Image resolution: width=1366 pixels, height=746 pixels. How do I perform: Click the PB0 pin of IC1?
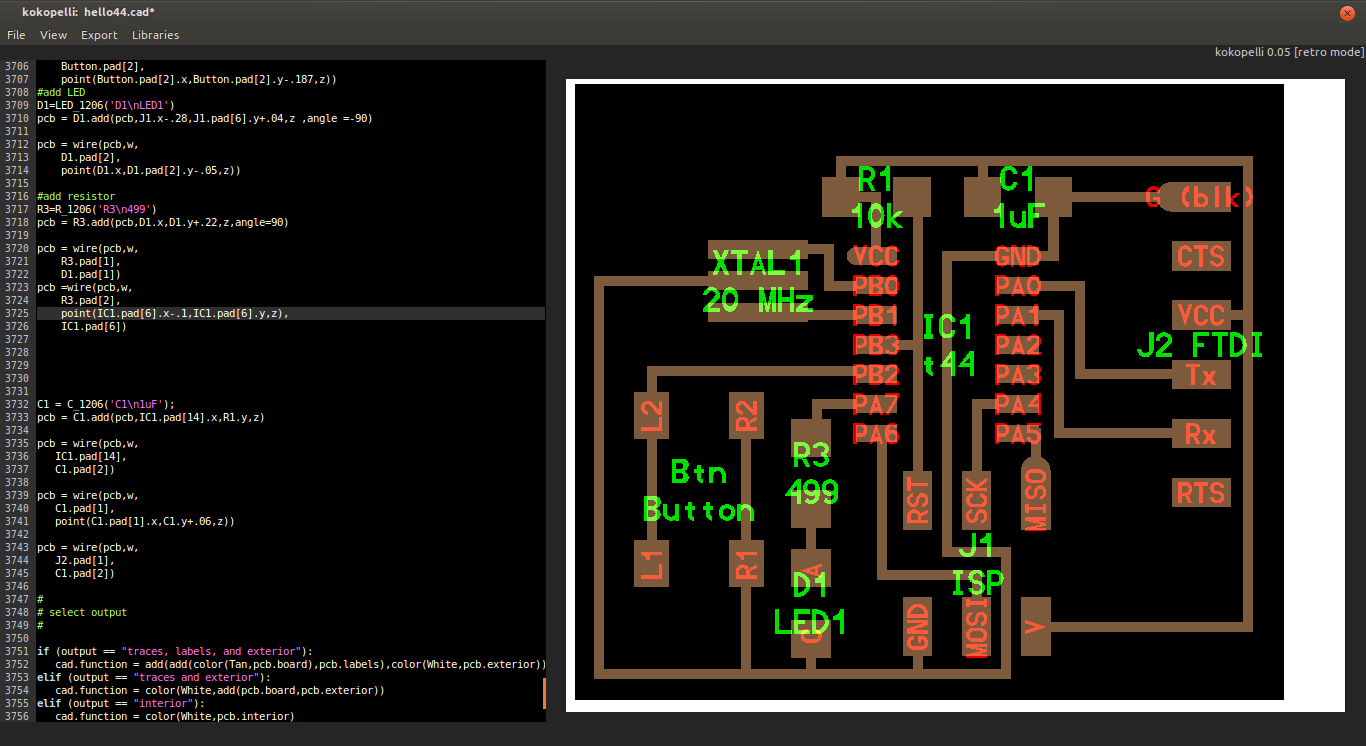[876, 286]
